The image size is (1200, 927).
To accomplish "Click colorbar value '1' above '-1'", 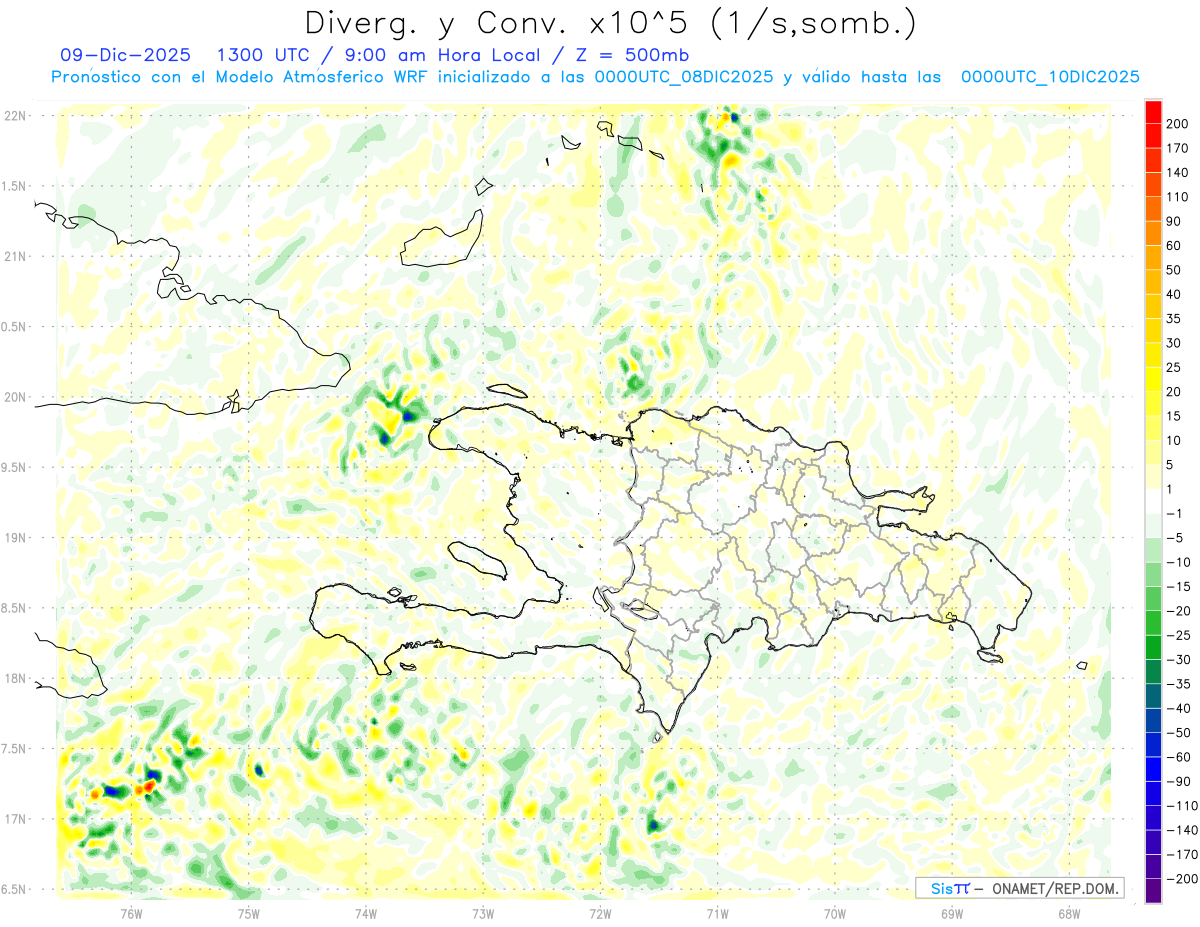I will click(1170, 490).
